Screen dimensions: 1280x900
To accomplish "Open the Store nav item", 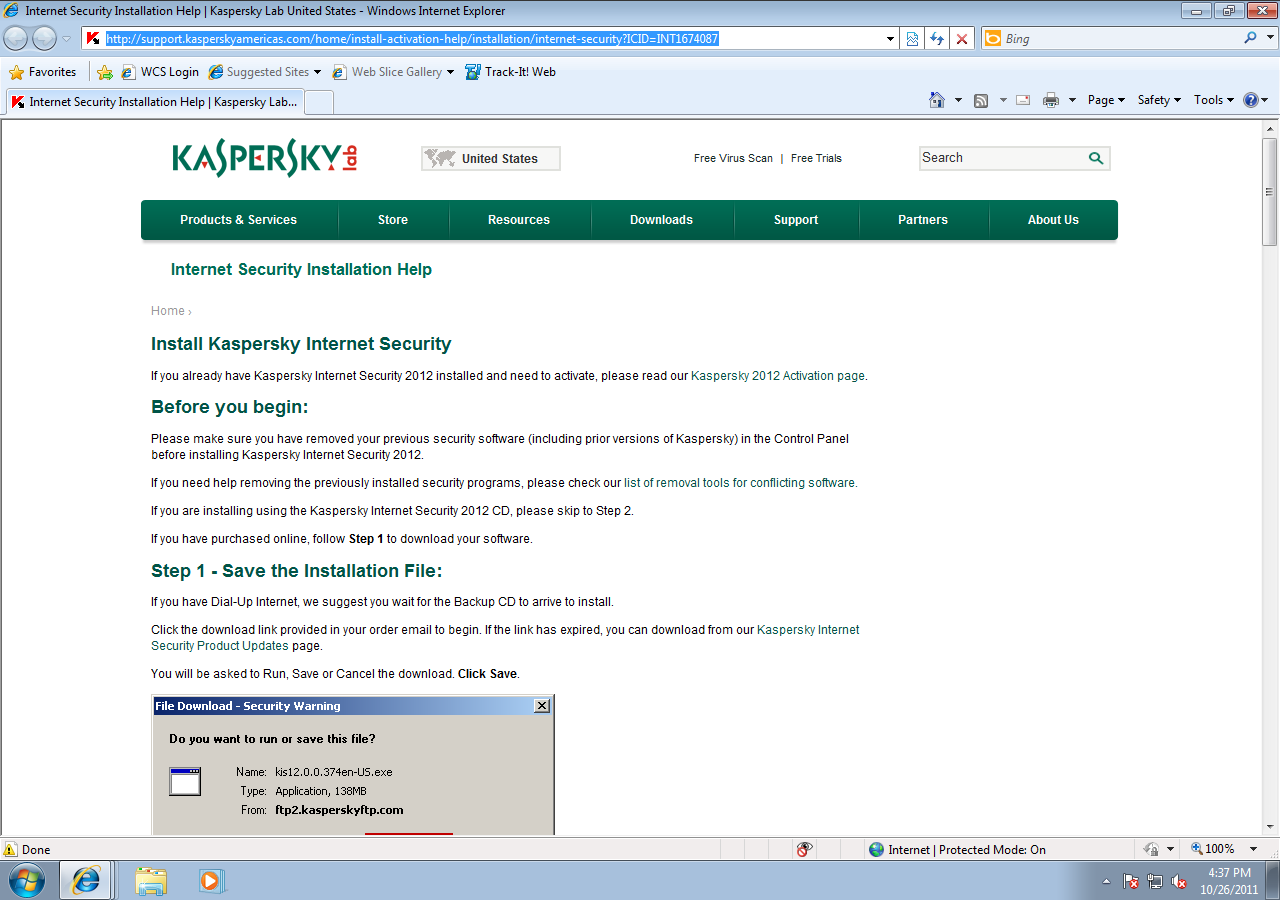I will tap(393, 220).
